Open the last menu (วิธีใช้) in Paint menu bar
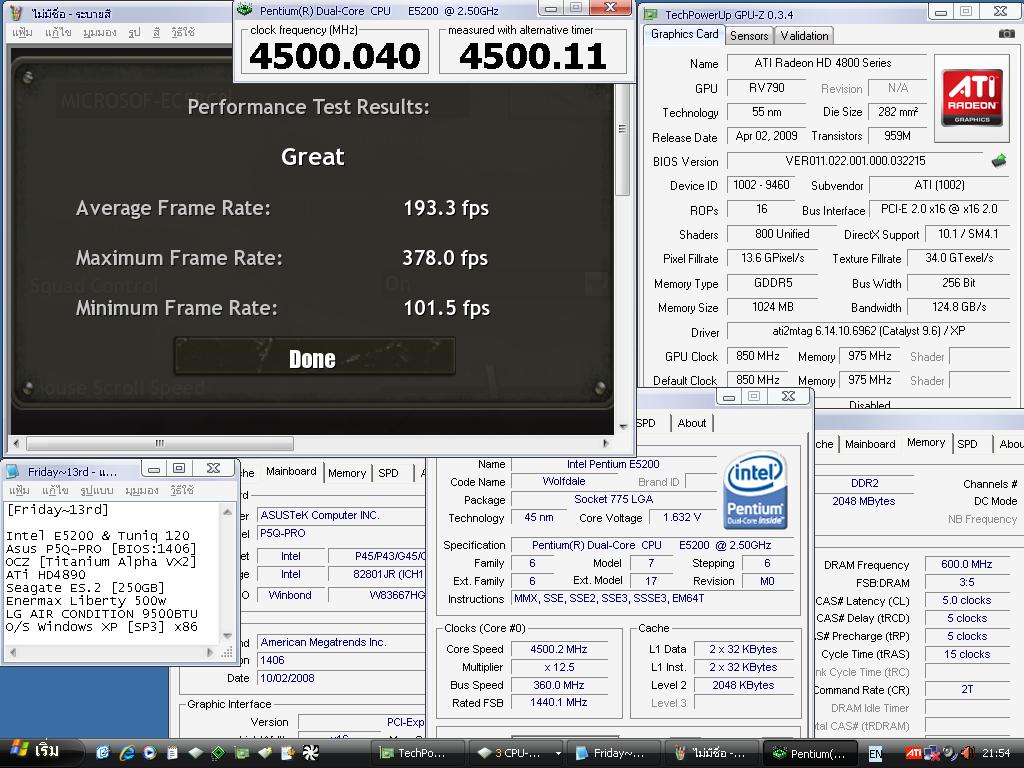 click(183, 32)
